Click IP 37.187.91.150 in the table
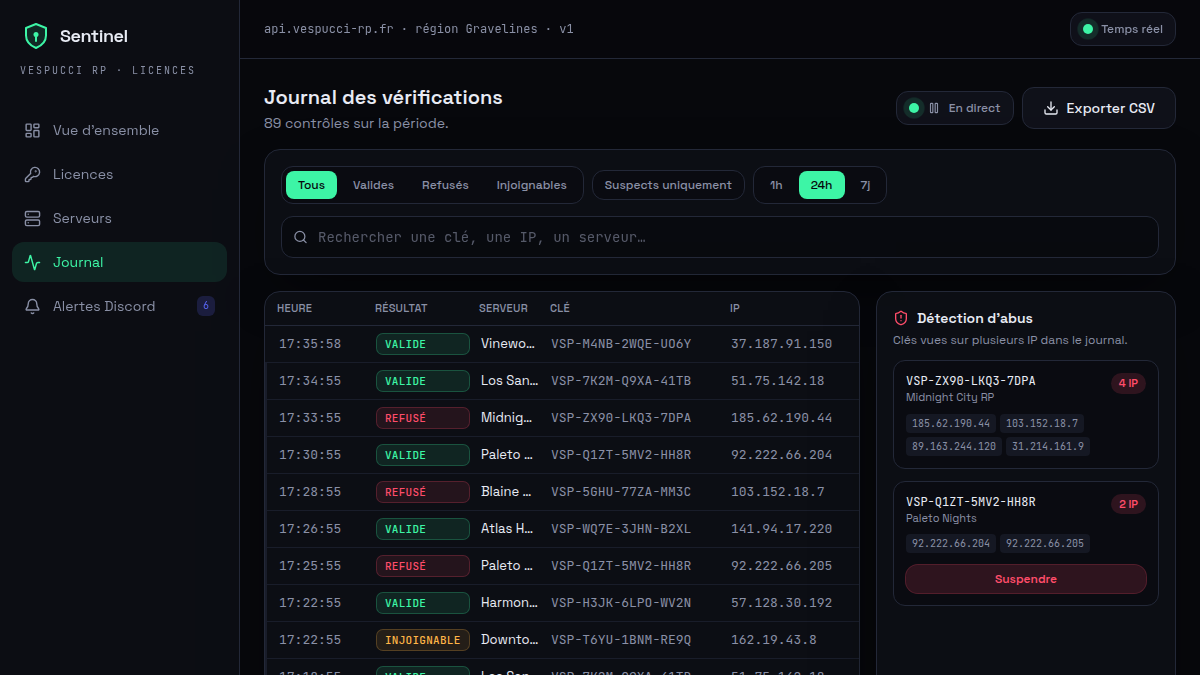Image resolution: width=1200 pixels, height=675 pixels. (782, 344)
